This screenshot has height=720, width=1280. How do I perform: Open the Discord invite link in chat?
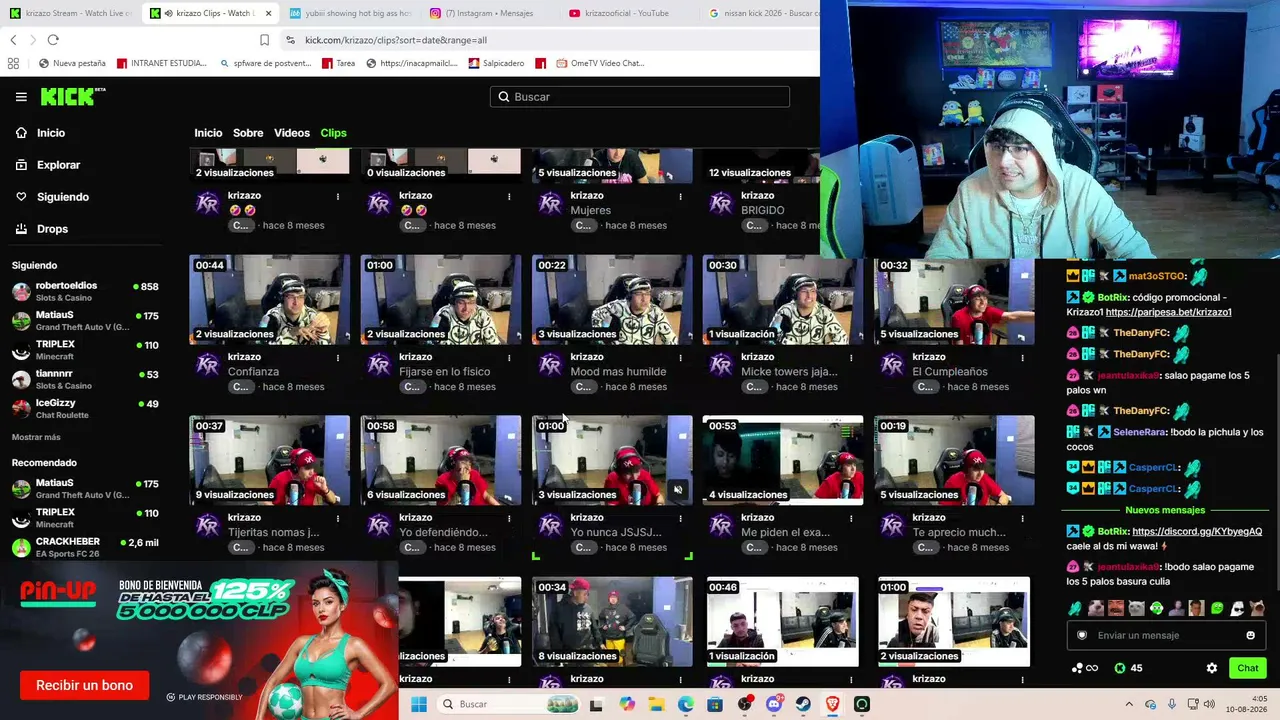(1197, 532)
